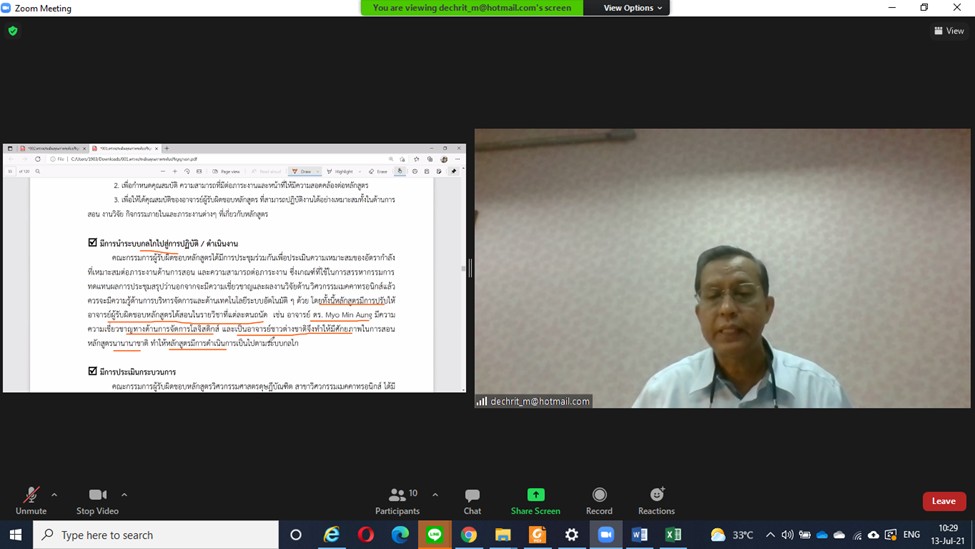Open the Chrome browser in the taskbar
Image resolution: width=975 pixels, height=549 pixels.
(x=468, y=535)
